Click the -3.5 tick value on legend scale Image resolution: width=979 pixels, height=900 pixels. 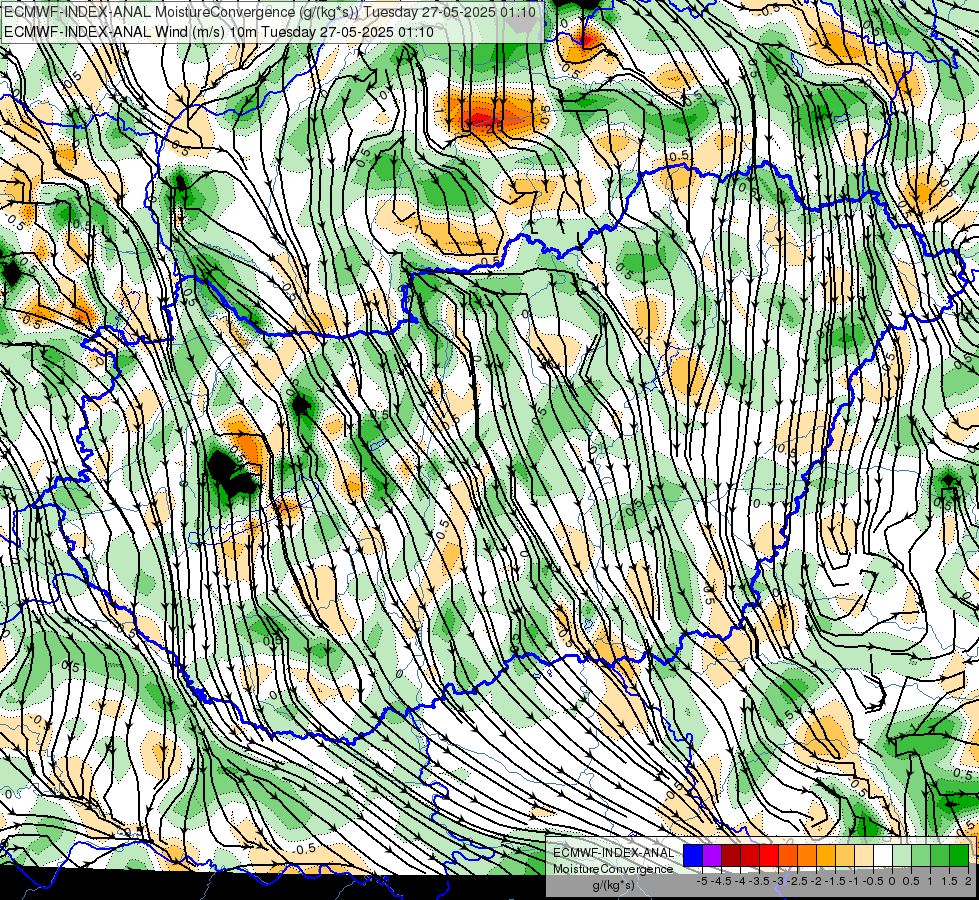coord(759,881)
